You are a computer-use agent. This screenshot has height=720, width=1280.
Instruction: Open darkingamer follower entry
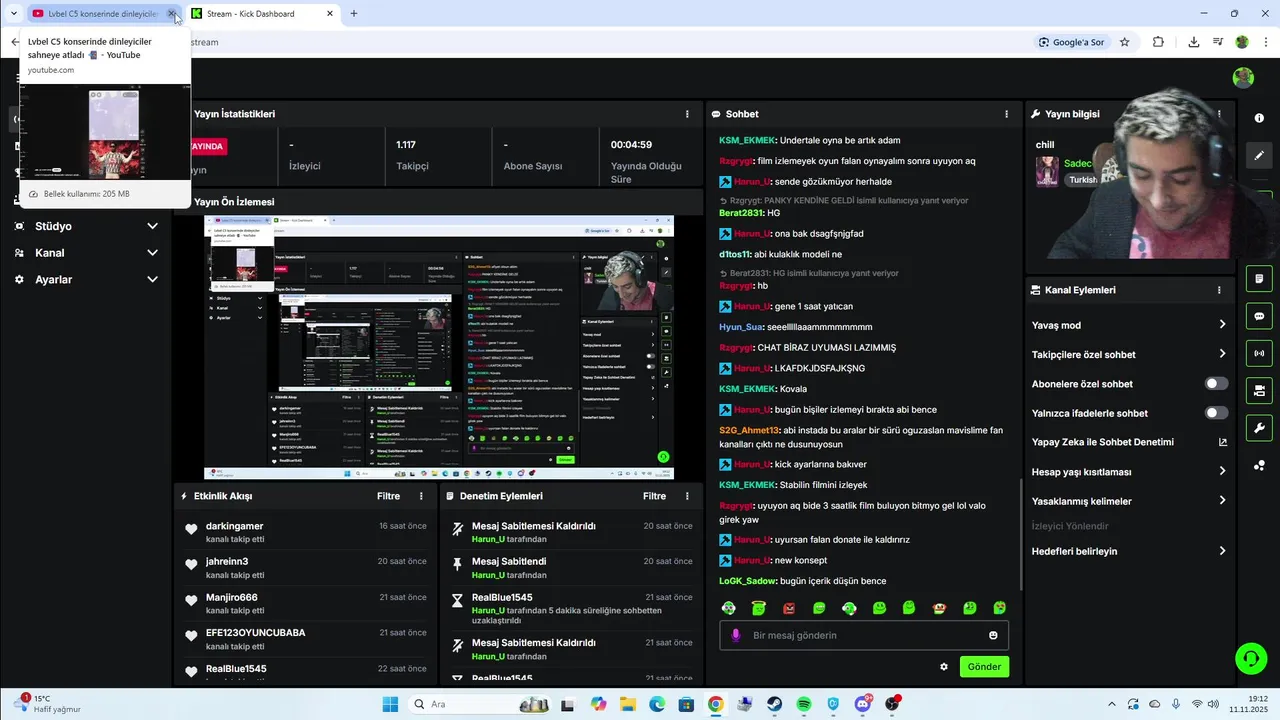coord(305,532)
